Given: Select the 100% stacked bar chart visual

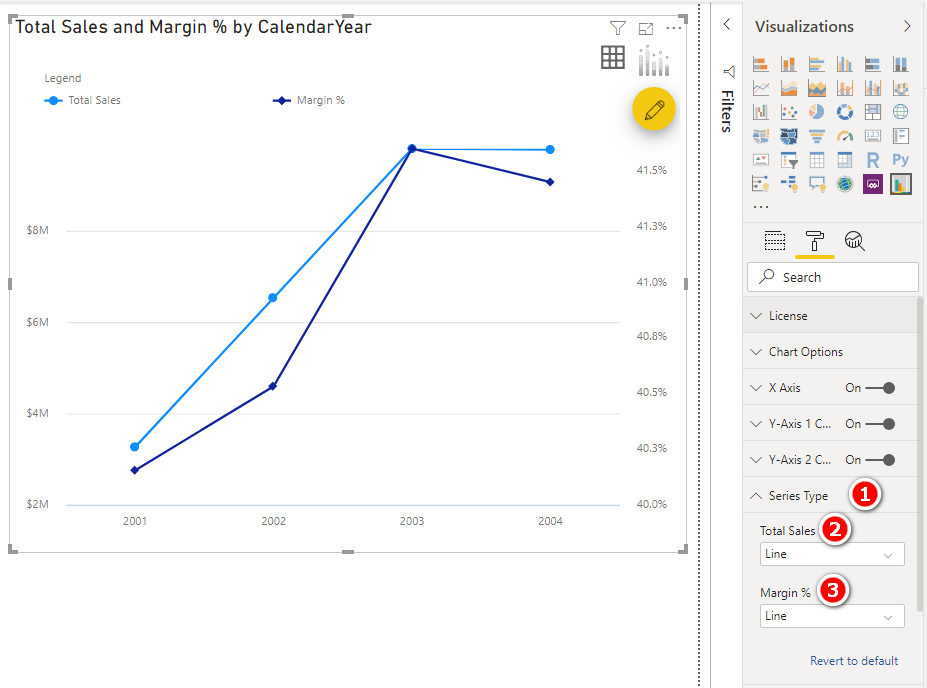Looking at the screenshot, I should point(873,64).
